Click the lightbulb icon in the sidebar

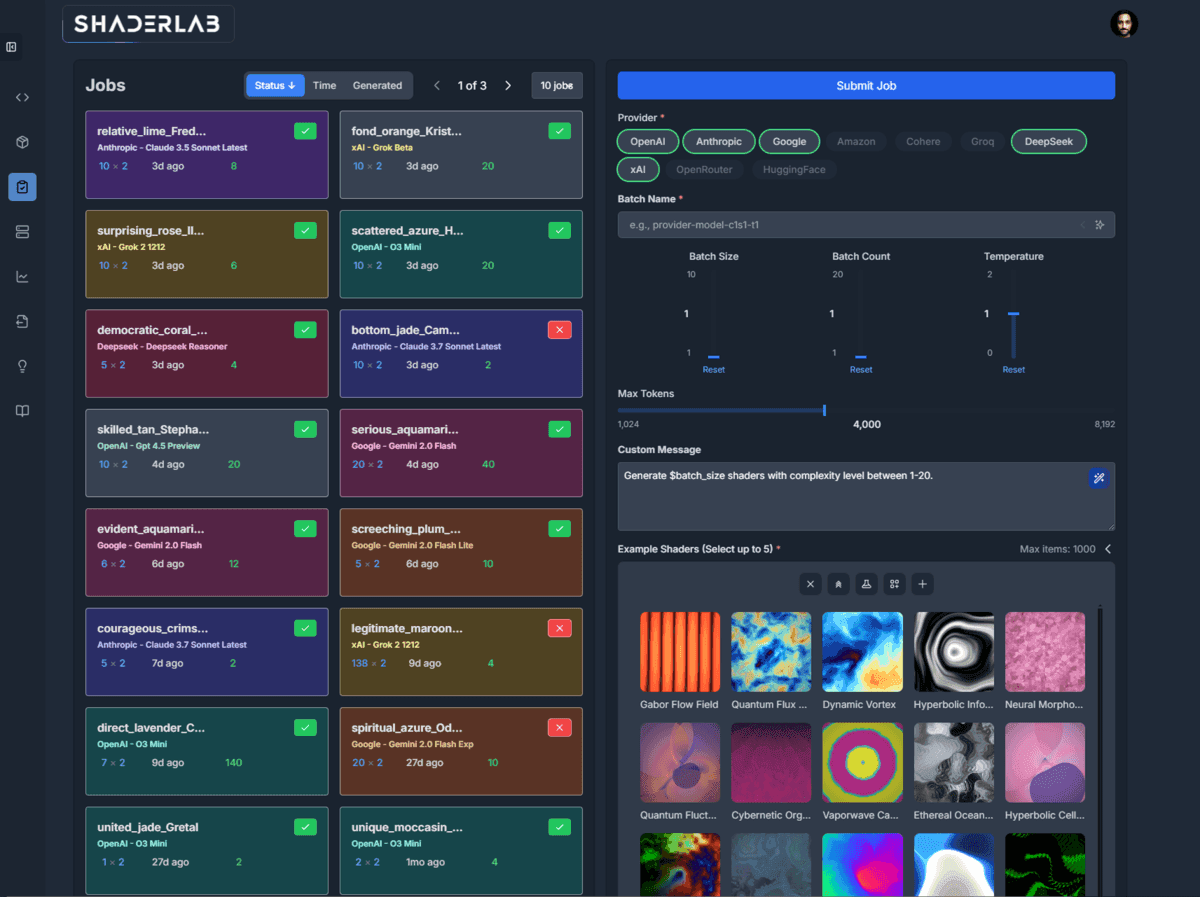point(22,366)
